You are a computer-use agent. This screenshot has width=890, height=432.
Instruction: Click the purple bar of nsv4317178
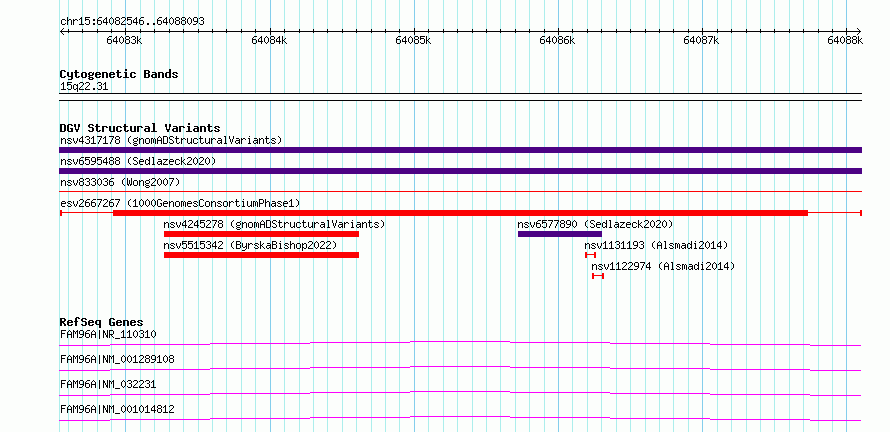coord(460,150)
